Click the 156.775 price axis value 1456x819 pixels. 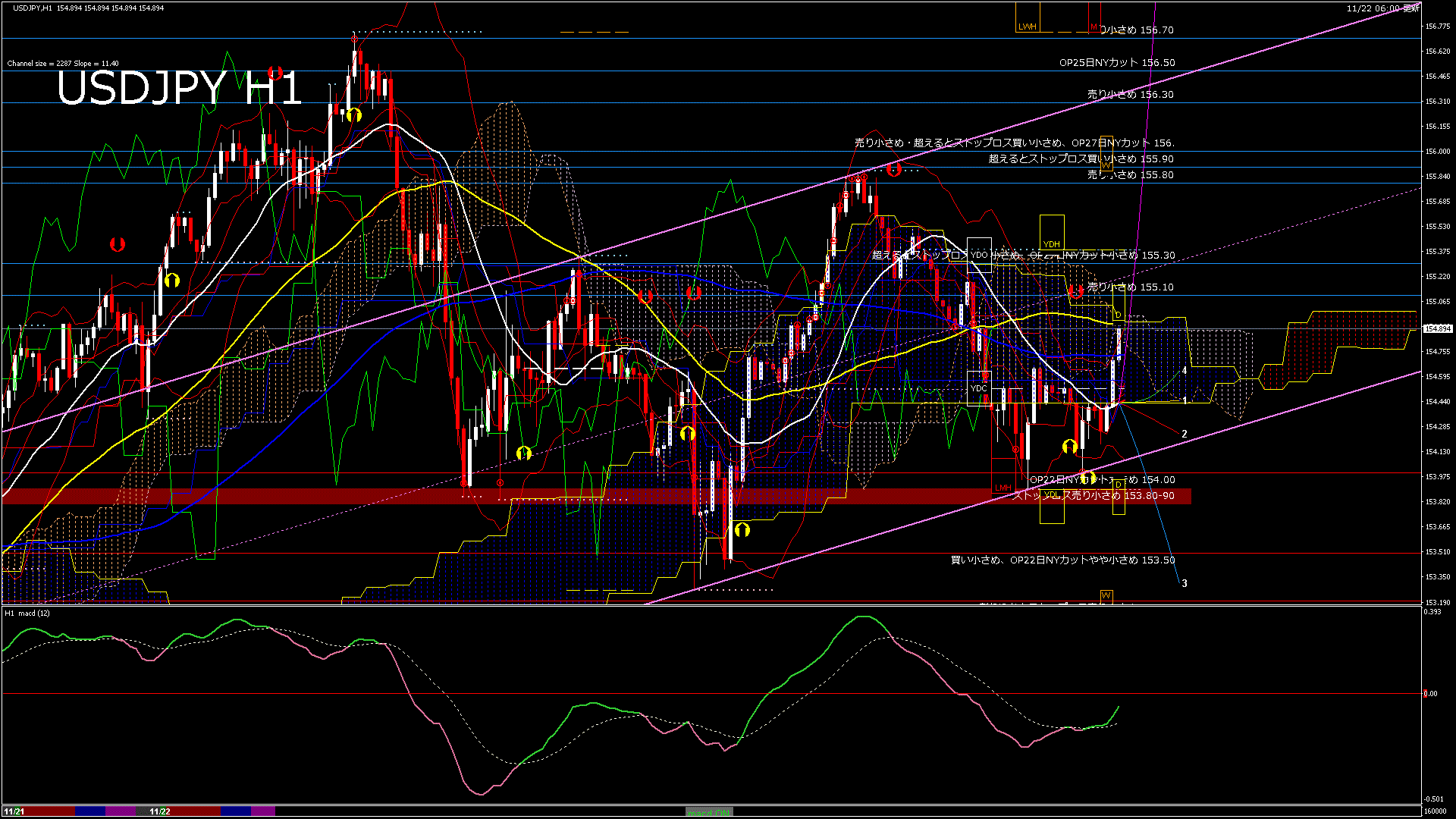(x=1438, y=27)
